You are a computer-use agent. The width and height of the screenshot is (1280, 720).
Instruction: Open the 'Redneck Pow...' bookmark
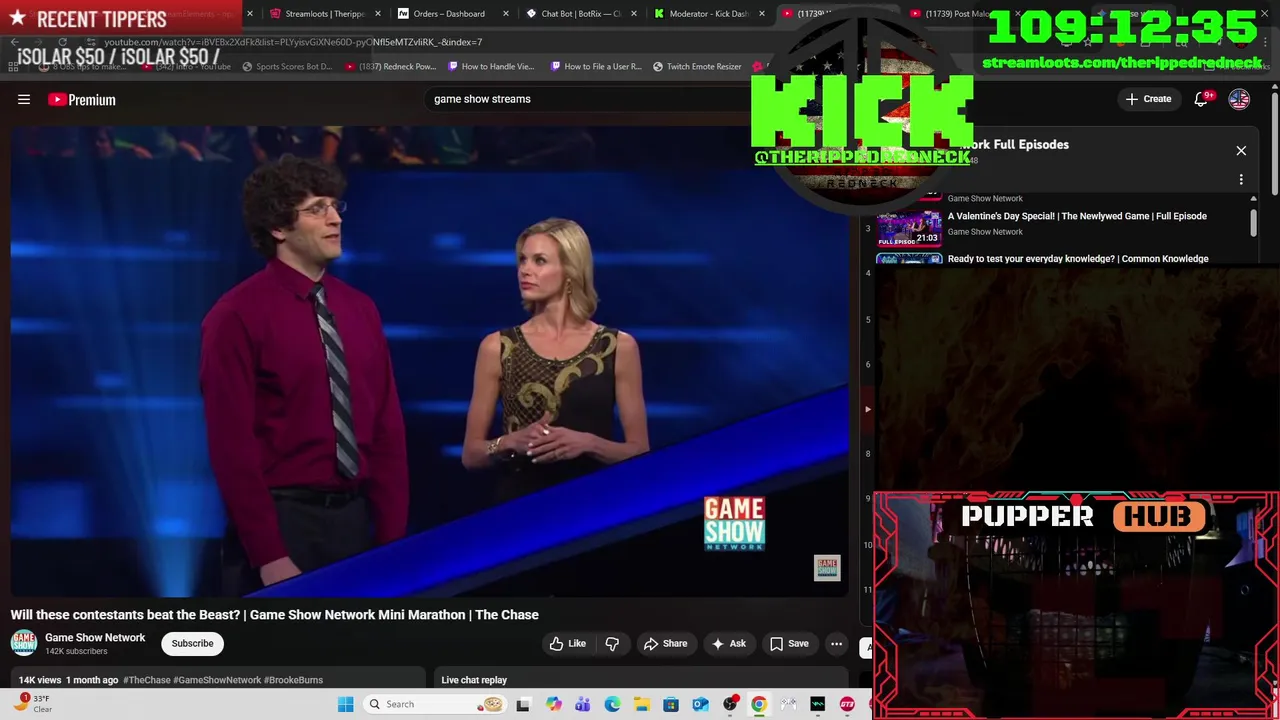(391, 67)
